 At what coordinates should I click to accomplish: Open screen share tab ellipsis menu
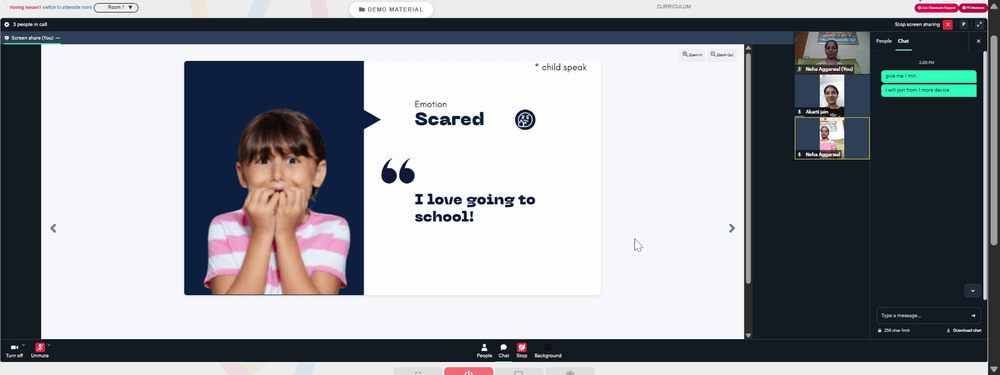click(58, 38)
